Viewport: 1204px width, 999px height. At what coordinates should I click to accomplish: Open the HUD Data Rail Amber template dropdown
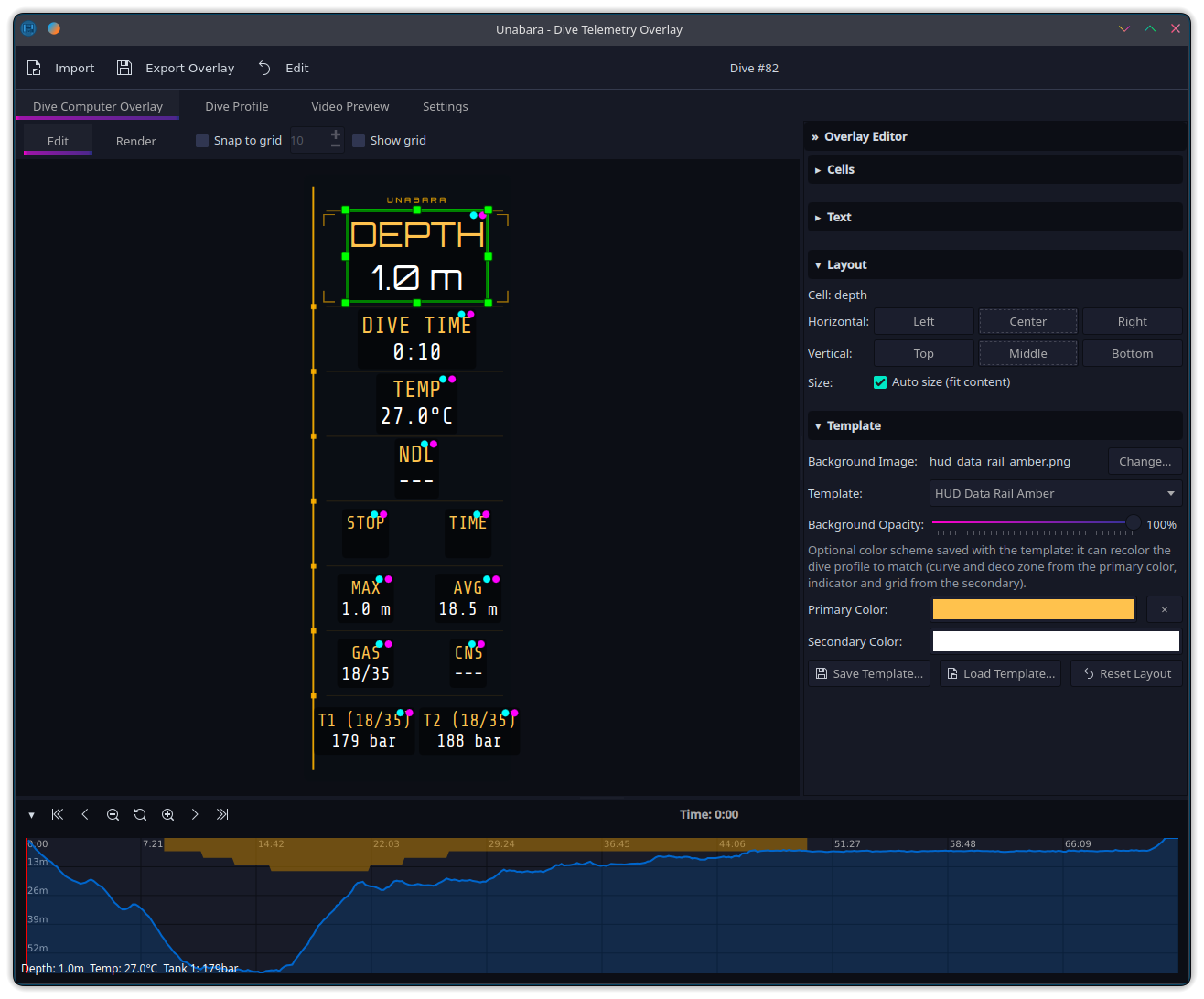click(1056, 493)
